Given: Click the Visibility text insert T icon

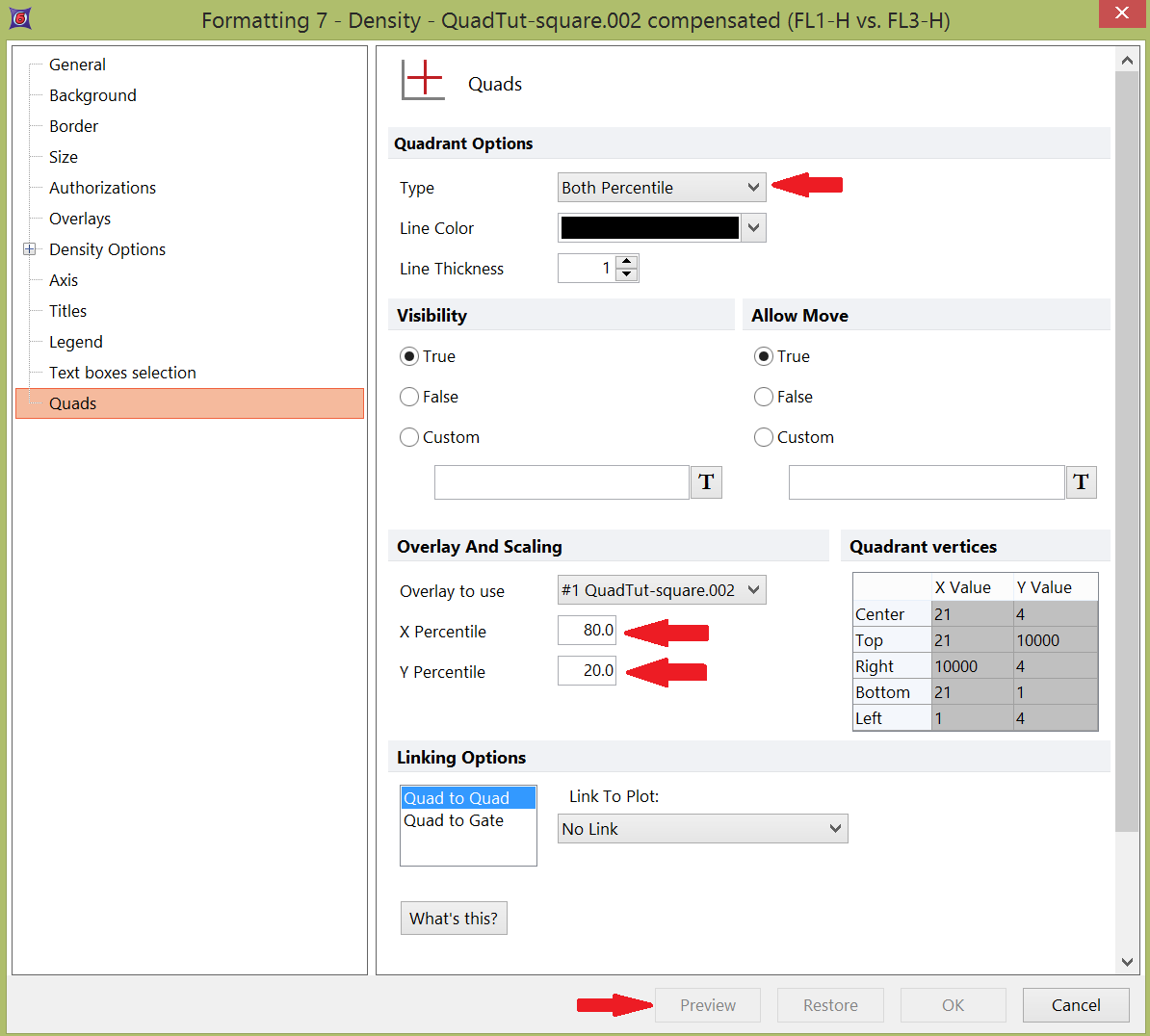Looking at the screenshot, I should click(x=706, y=482).
